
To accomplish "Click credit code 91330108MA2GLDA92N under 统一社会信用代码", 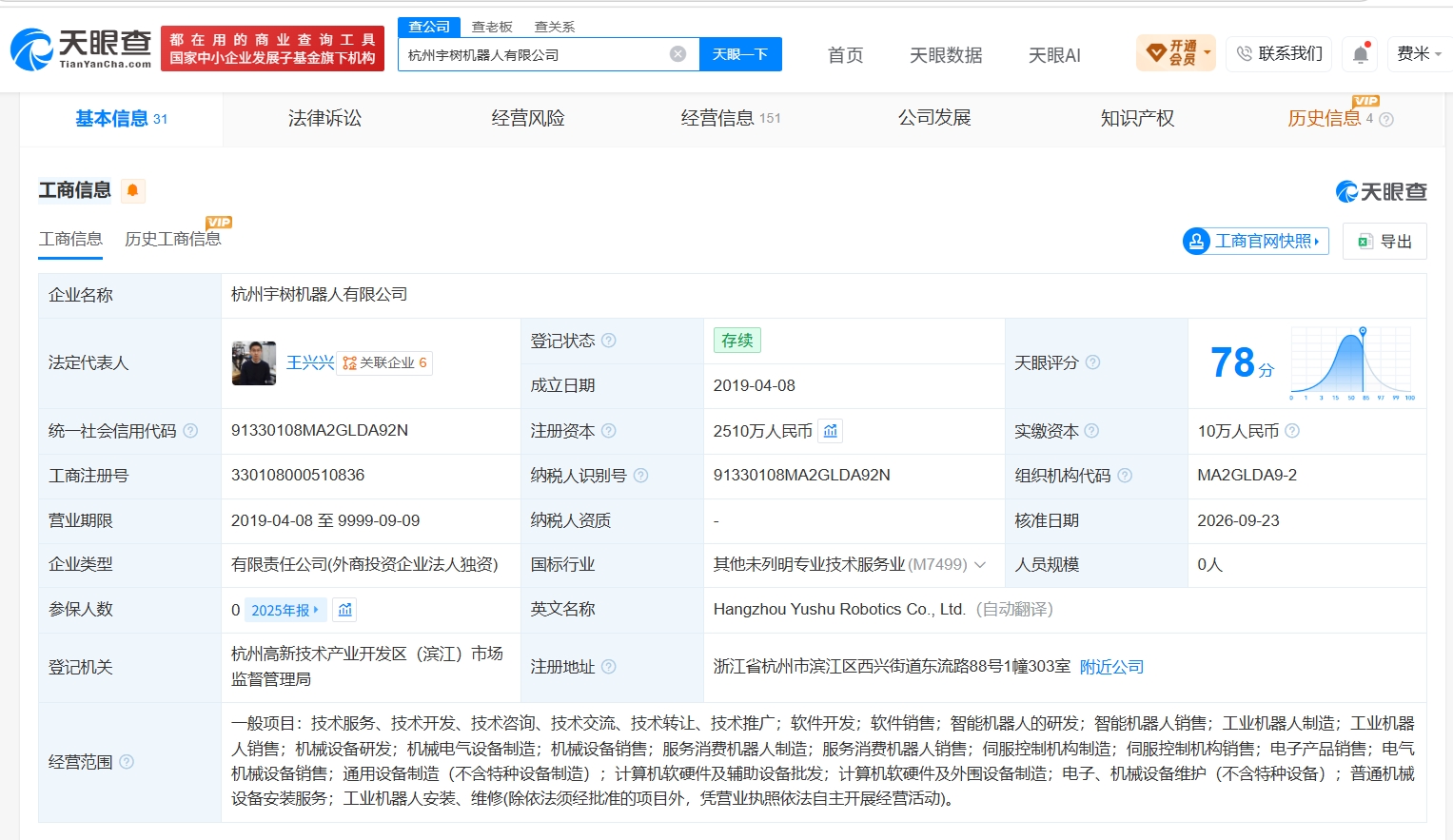I will point(320,431).
